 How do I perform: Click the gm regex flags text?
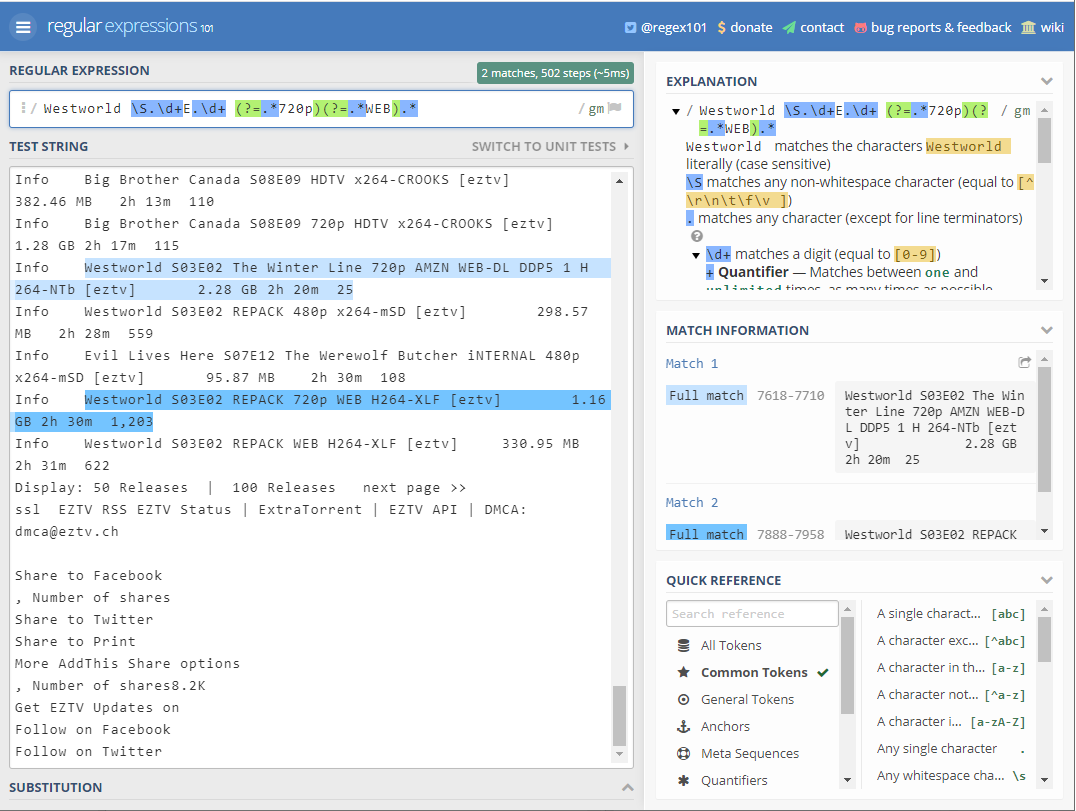(x=596, y=108)
